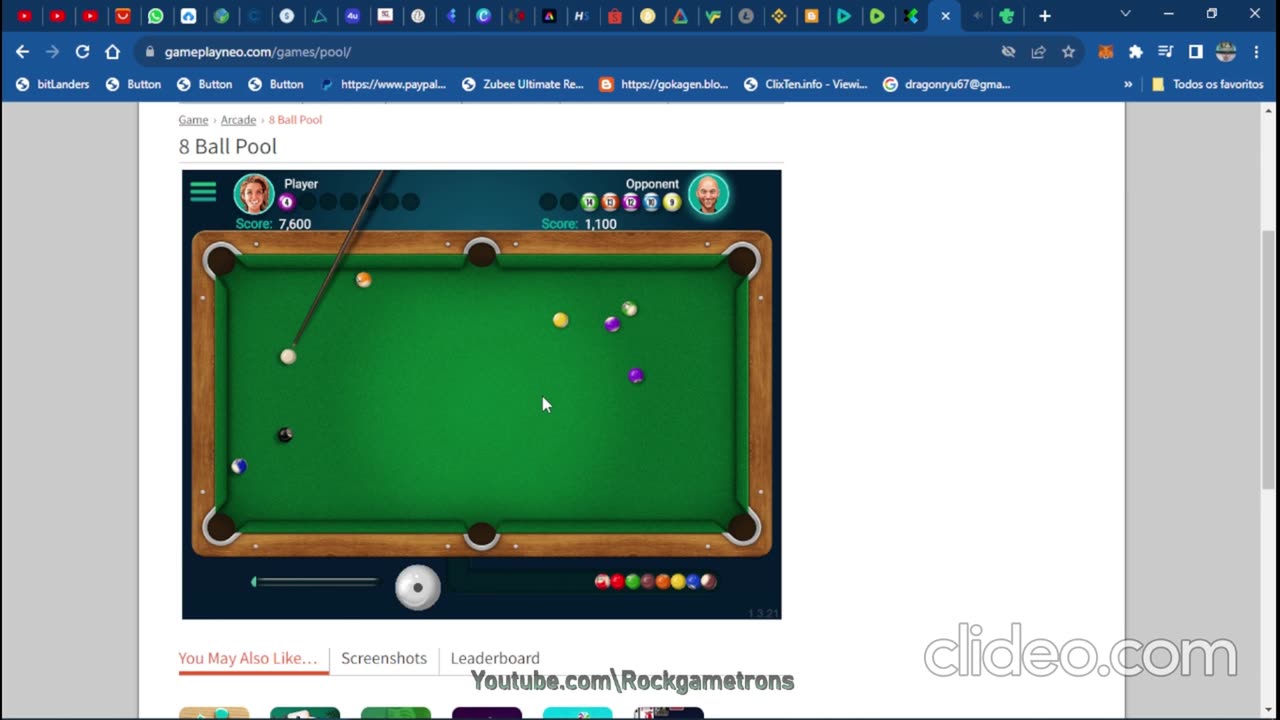1280x720 pixels.
Task: Switch to the WhatsApp tab
Action: [155, 16]
